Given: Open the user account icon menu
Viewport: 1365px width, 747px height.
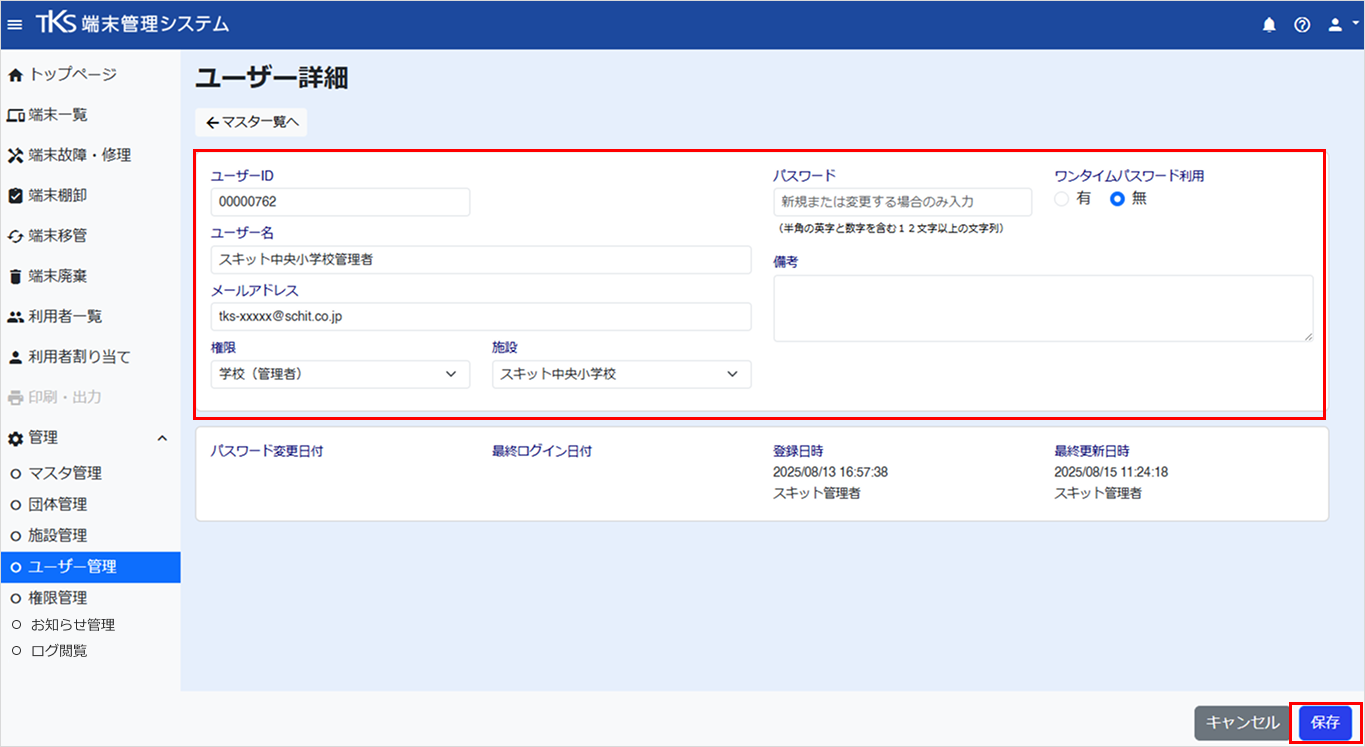Looking at the screenshot, I should coord(1337,25).
